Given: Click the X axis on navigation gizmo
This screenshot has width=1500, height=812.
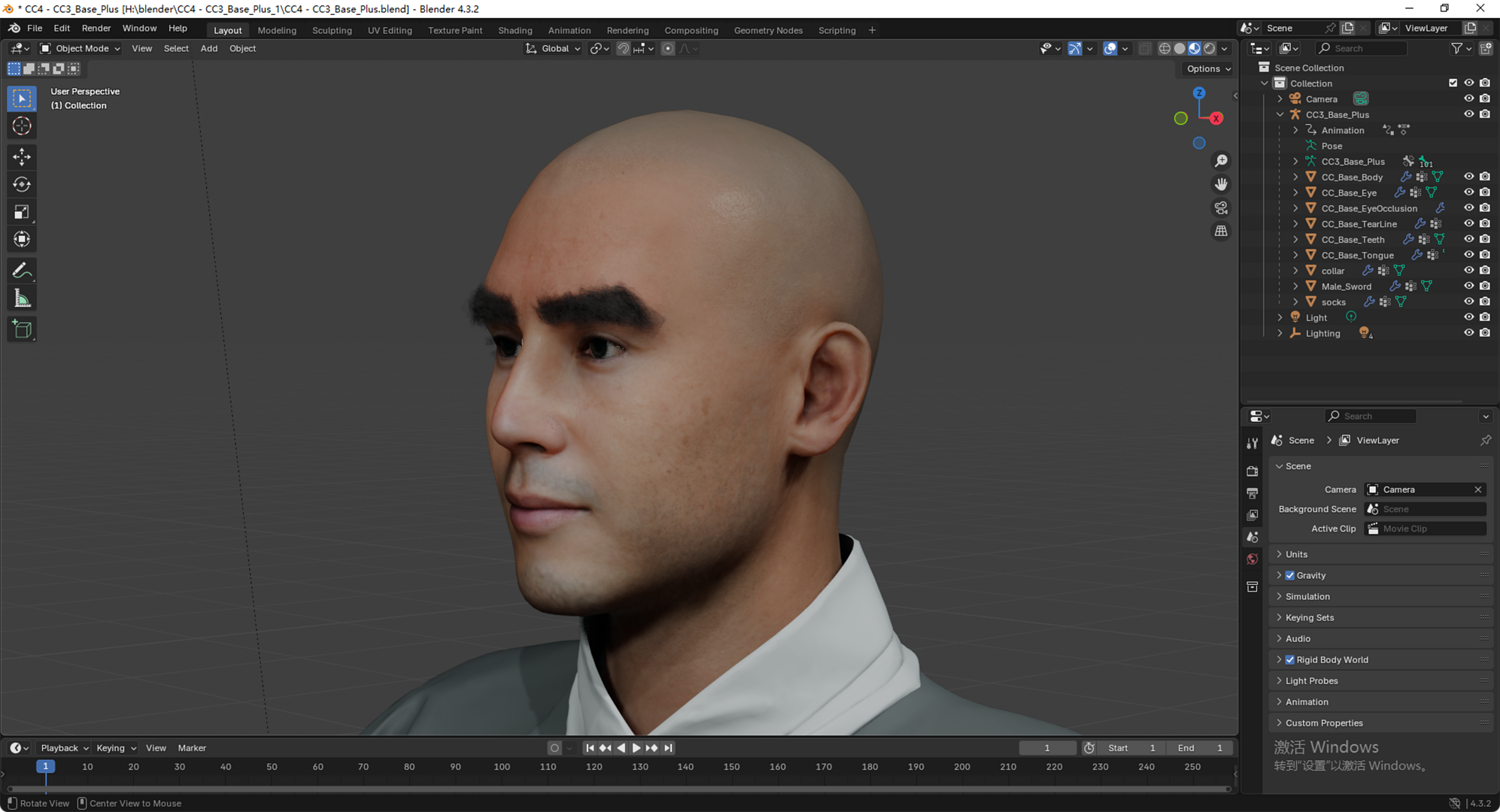Looking at the screenshot, I should click(x=1216, y=118).
